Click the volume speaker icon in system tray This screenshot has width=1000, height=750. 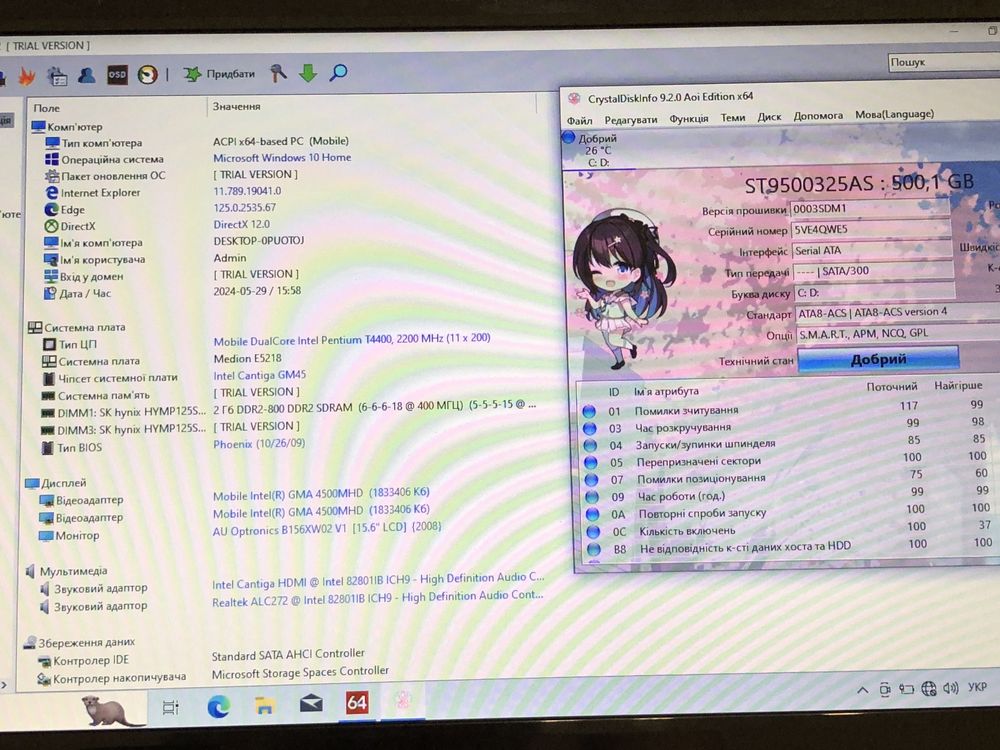tap(950, 688)
